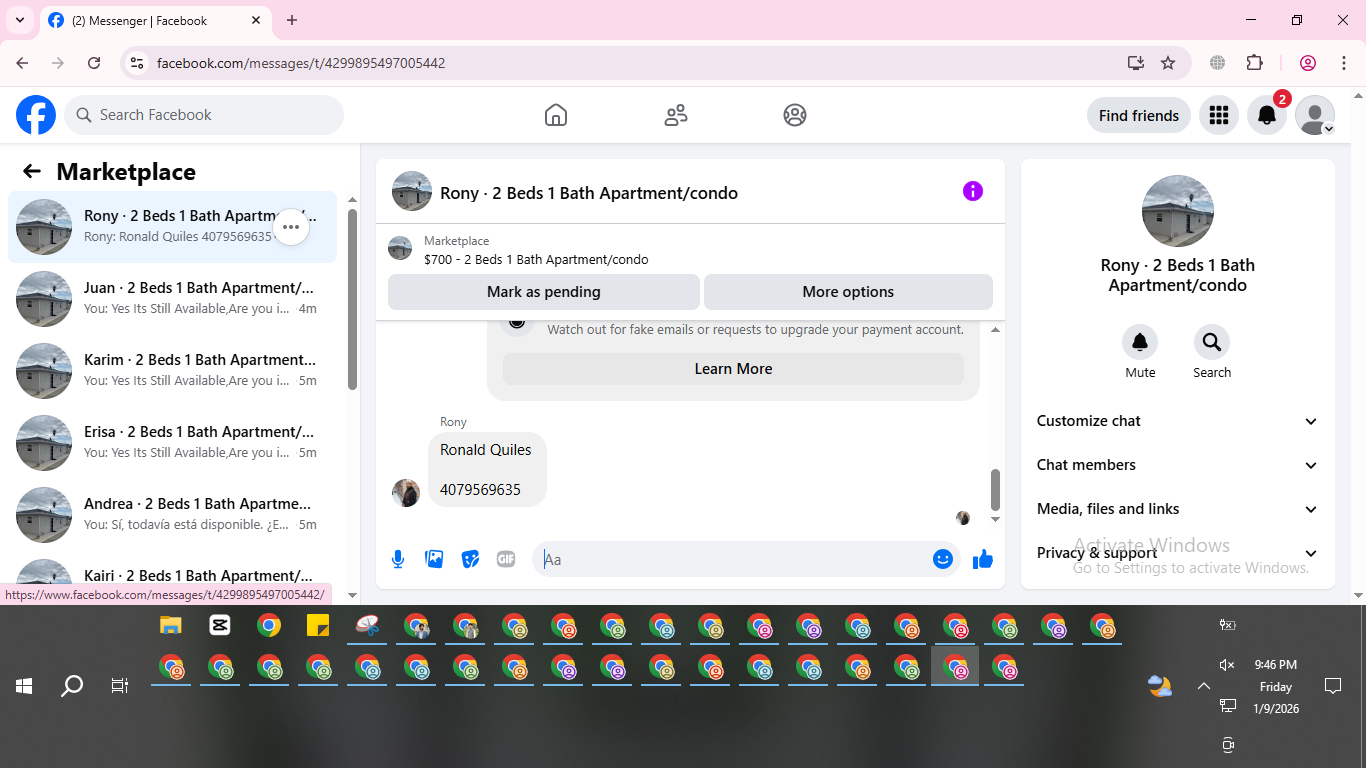Click Rony's avatar beside the message
The width and height of the screenshot is (1366, 768).
point(406,492)
